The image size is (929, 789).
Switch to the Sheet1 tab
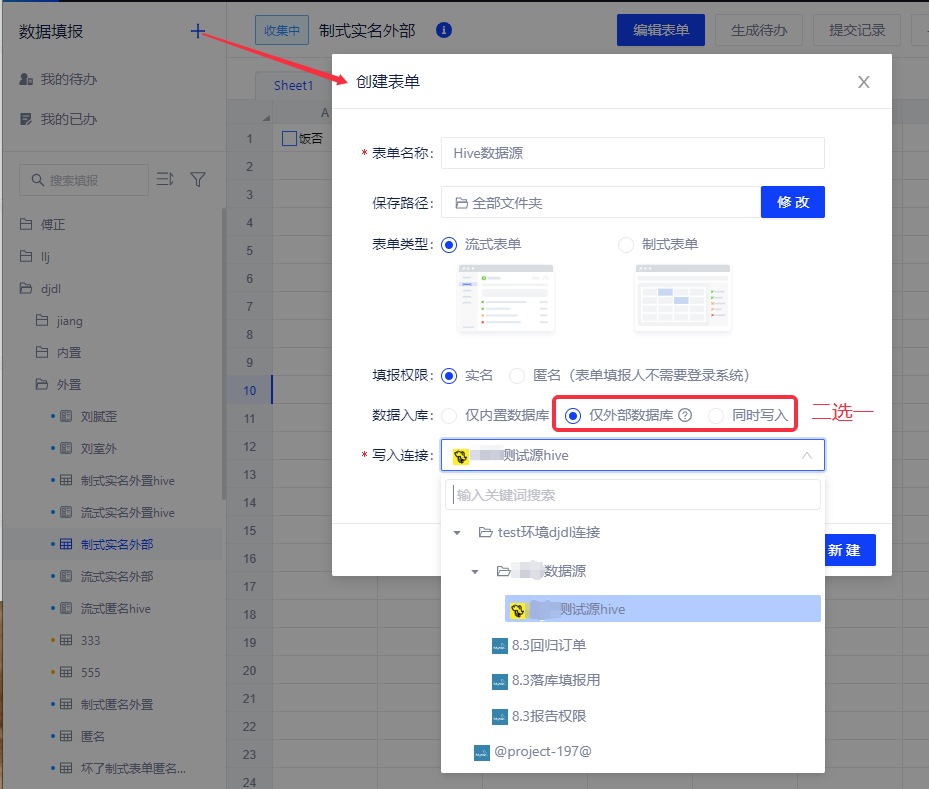pyautogui.click(x=293, y=85)
